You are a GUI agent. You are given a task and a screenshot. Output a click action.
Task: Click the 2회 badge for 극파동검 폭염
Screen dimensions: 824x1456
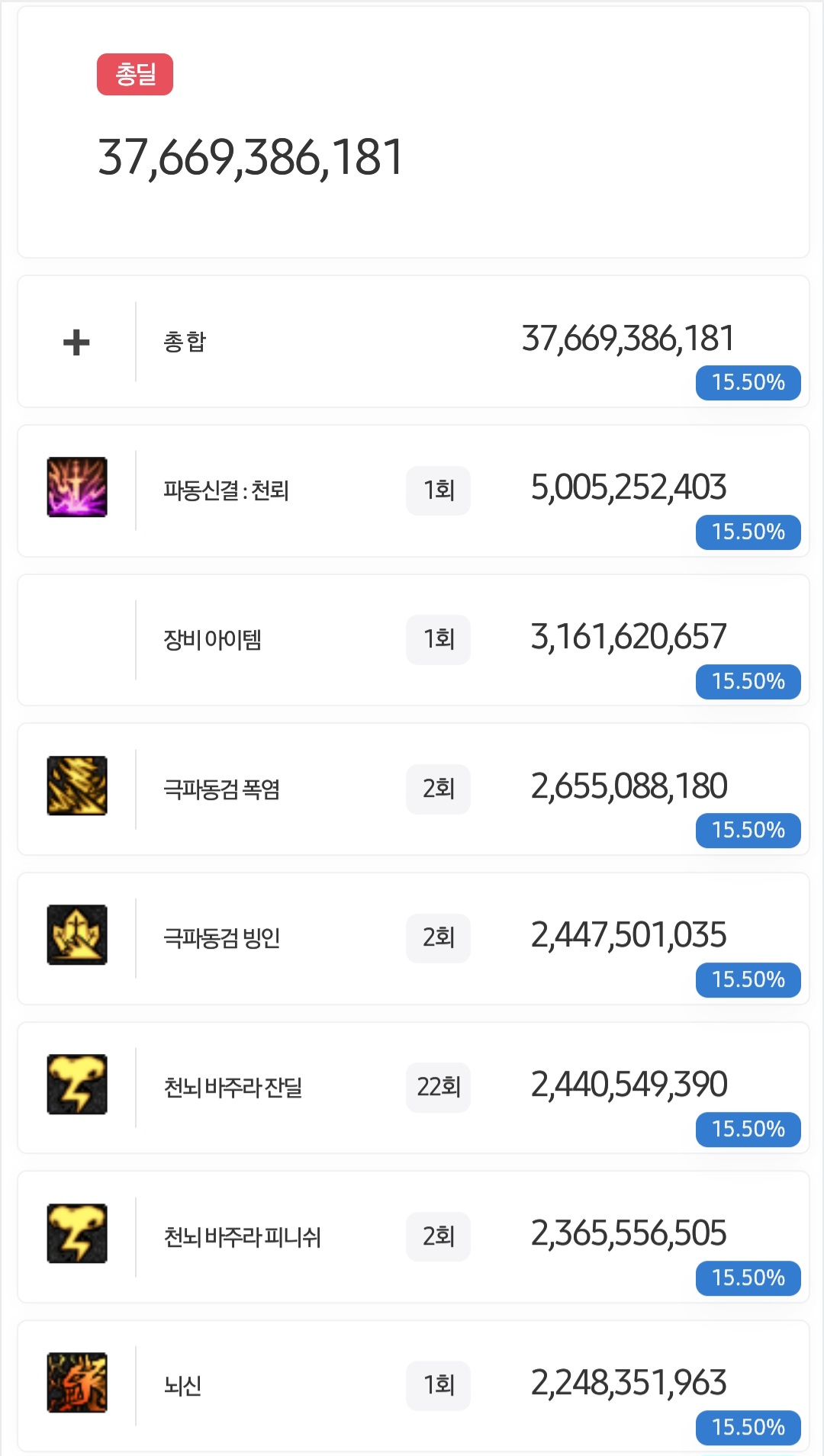point(438,789)
